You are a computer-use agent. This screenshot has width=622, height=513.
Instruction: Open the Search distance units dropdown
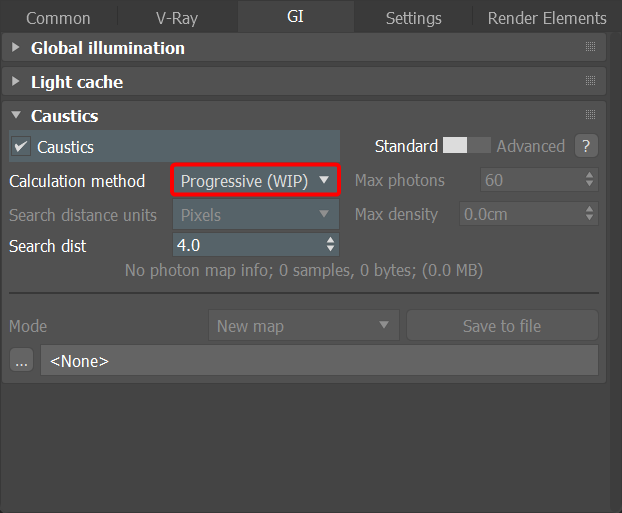pos(256,215)
